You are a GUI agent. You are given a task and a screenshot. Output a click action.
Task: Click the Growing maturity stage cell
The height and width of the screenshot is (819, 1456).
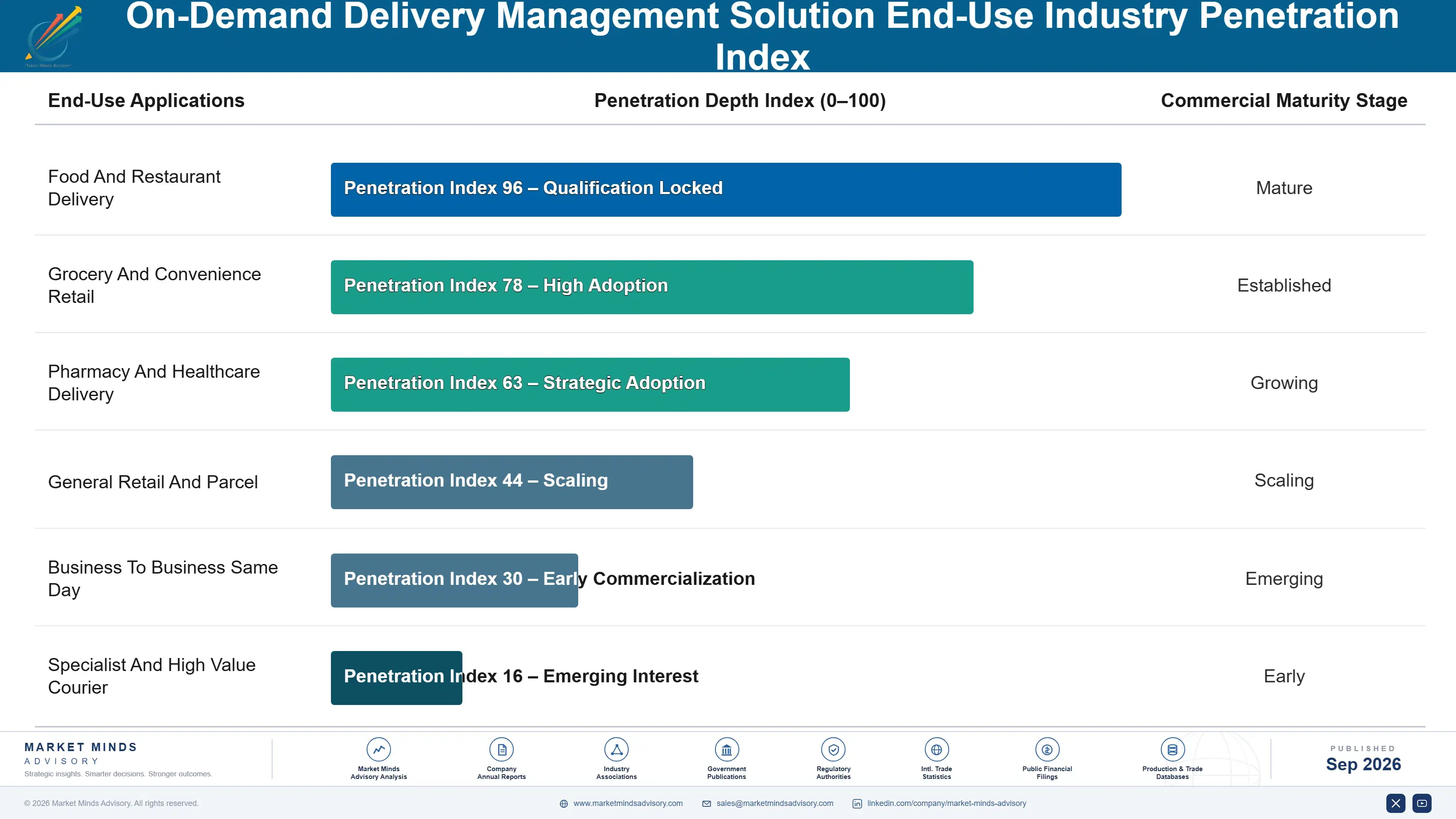tap(1284, 383)
